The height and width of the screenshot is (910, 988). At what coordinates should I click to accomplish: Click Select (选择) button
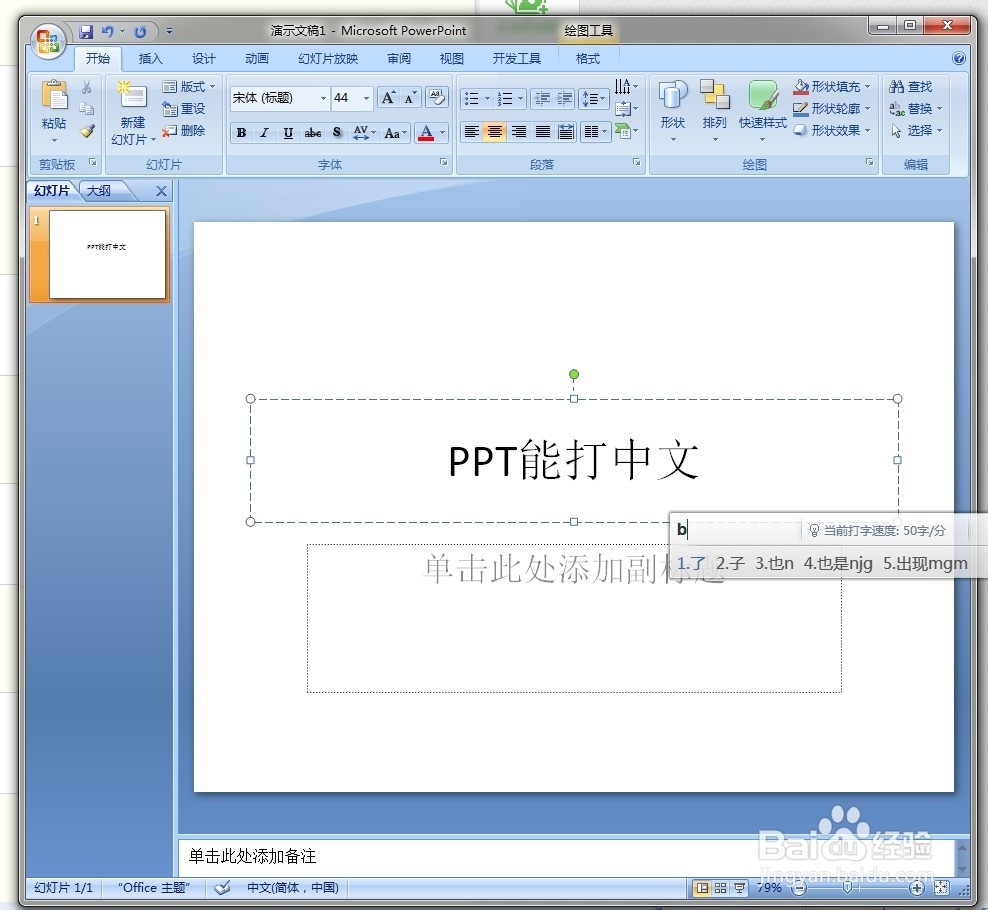point(916,130)
